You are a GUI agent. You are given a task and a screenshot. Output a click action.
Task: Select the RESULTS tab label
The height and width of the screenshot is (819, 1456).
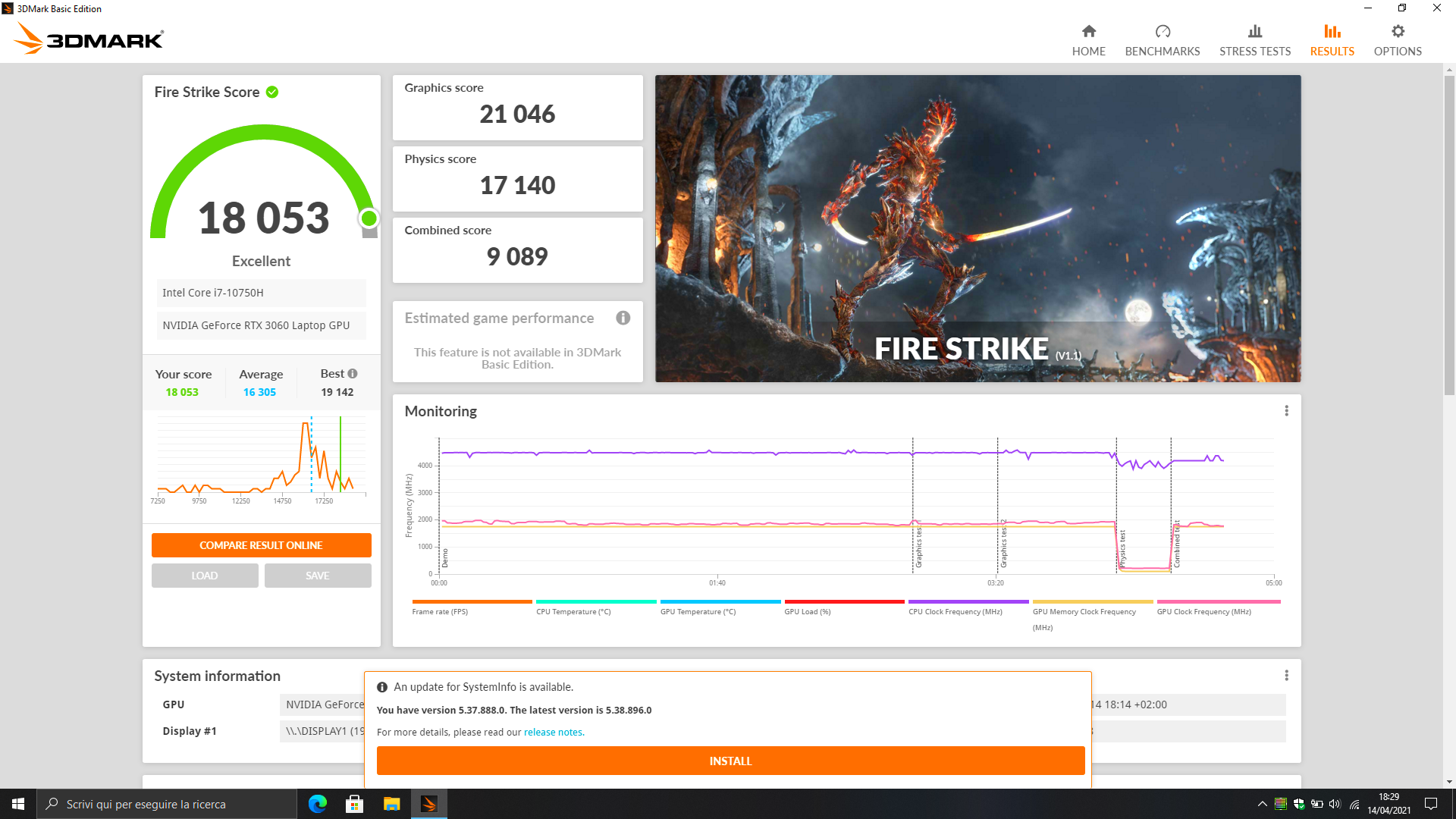click(x=1332, y=52)
